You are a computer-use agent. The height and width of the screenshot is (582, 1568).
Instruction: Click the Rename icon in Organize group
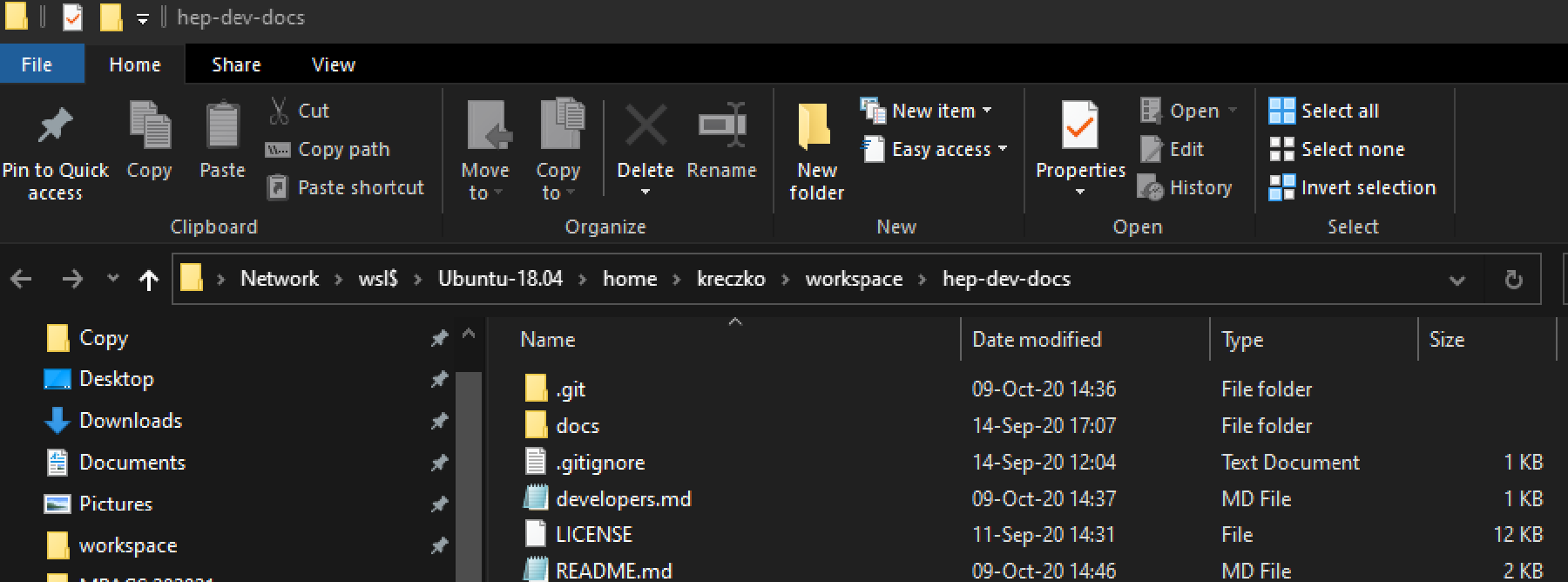pyautogui.click(x=721, y=126)
